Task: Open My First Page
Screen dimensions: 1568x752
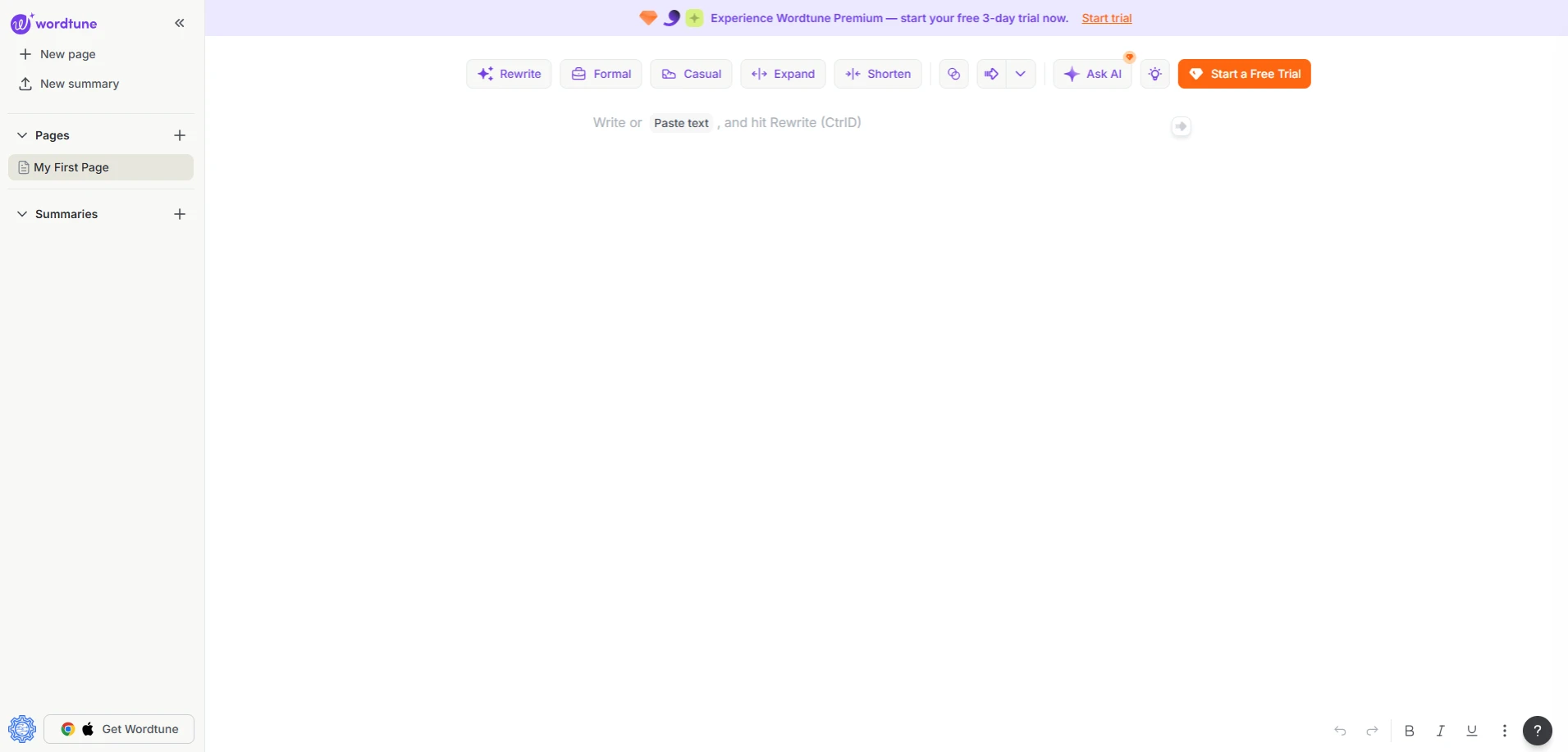Action: (101, 167)
